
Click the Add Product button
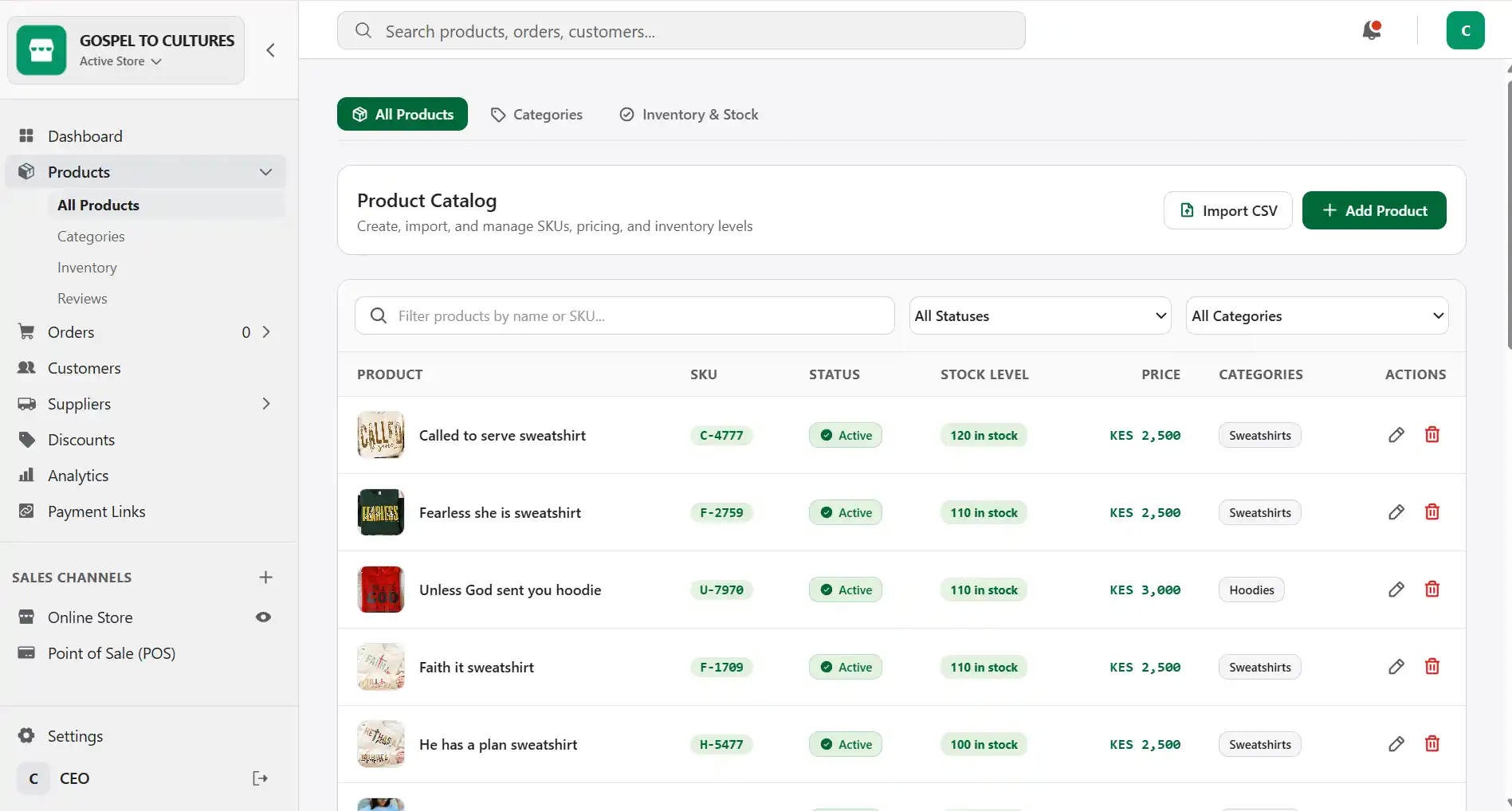[1374, 210]
